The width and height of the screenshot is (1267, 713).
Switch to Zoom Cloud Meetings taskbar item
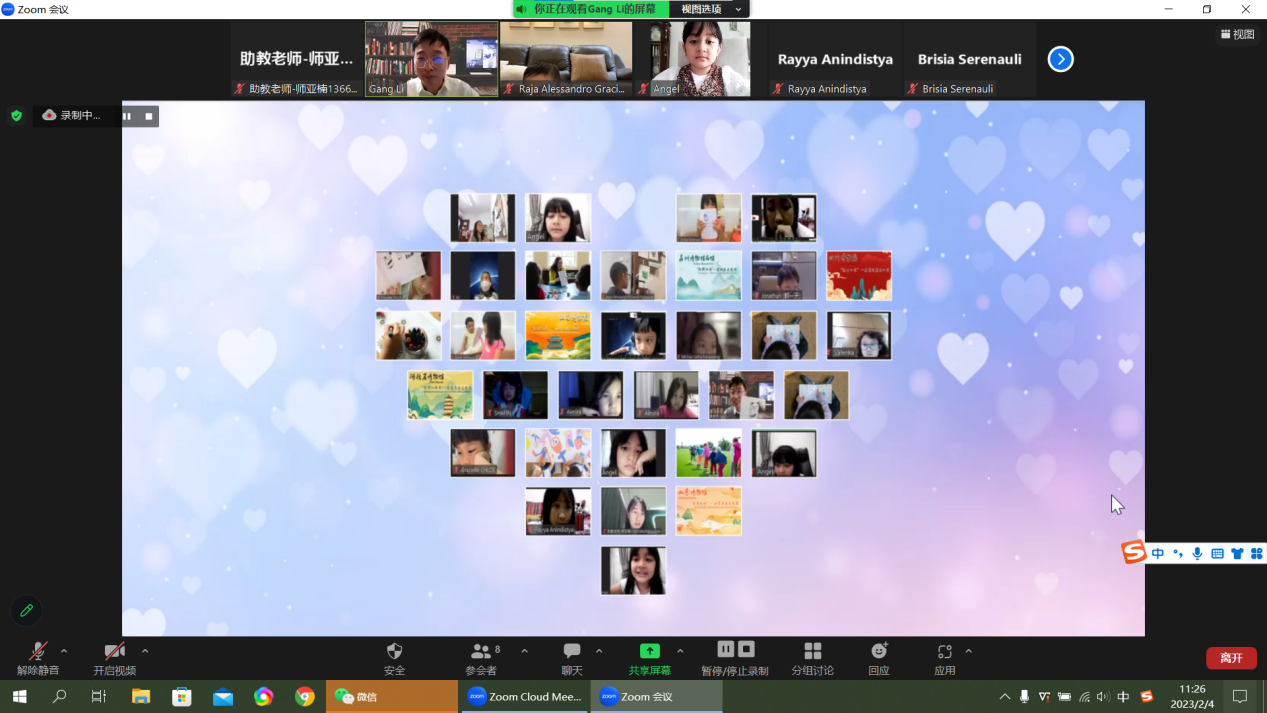(x=525, y=697)
